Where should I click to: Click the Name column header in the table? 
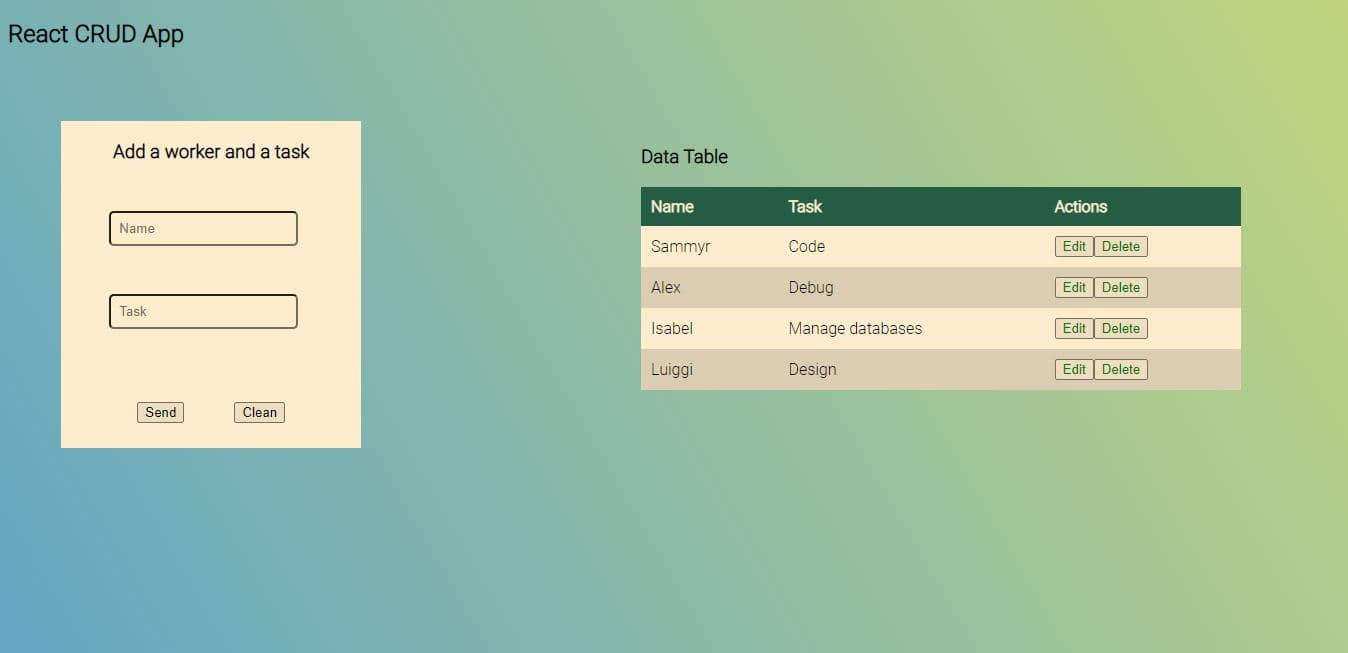[x=672, y=207]
